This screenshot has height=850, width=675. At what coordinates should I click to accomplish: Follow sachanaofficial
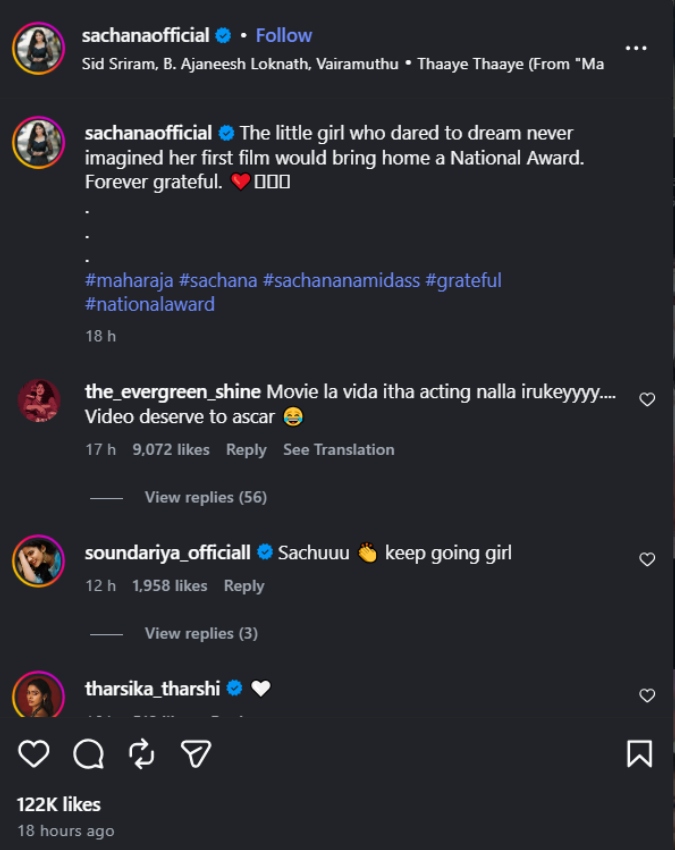click(x=284, y=36)
